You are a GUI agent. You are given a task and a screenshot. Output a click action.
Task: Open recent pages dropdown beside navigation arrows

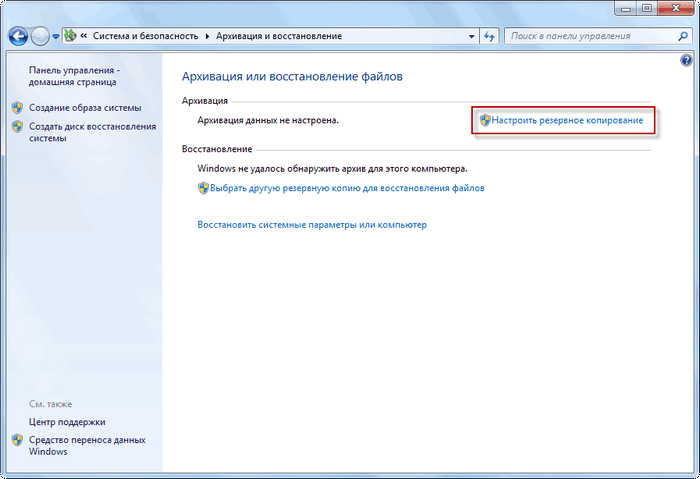[54, 37]
